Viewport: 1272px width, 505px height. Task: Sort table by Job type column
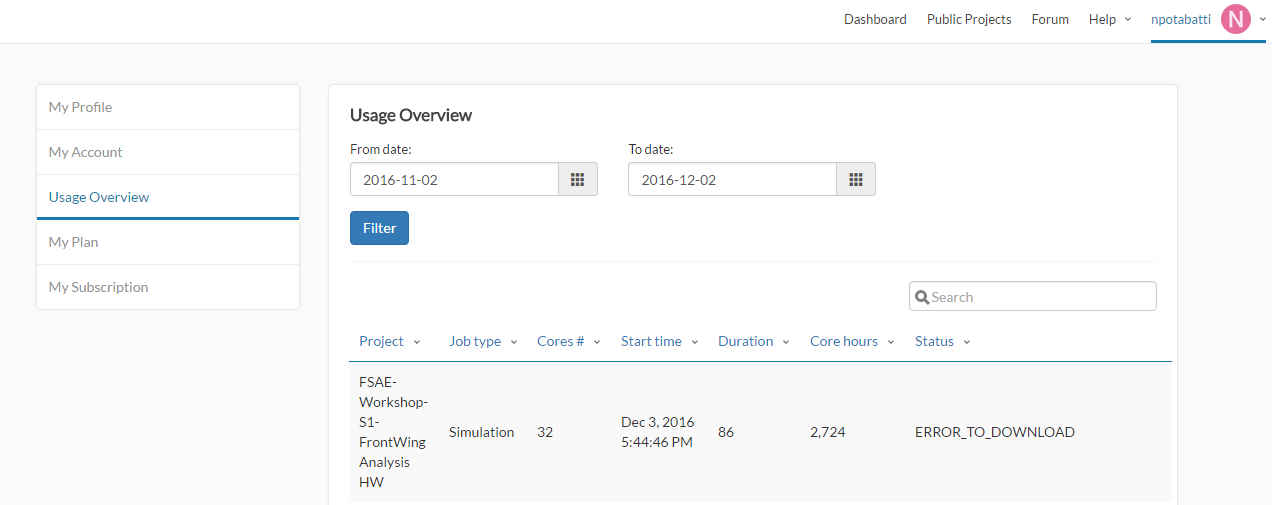(483, 341)
